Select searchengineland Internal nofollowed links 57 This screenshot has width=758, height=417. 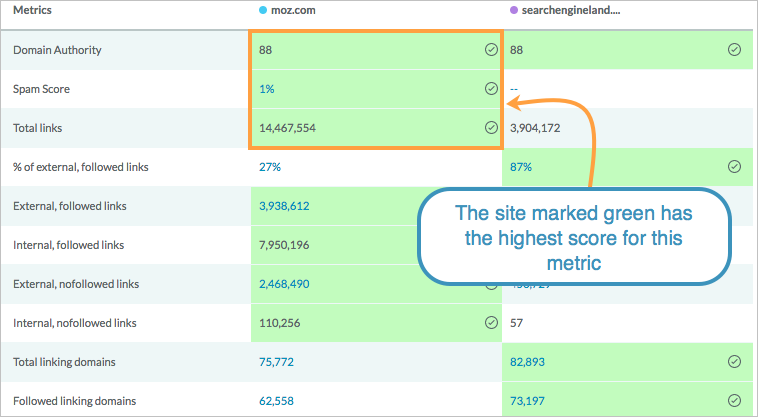pos(516,323)
